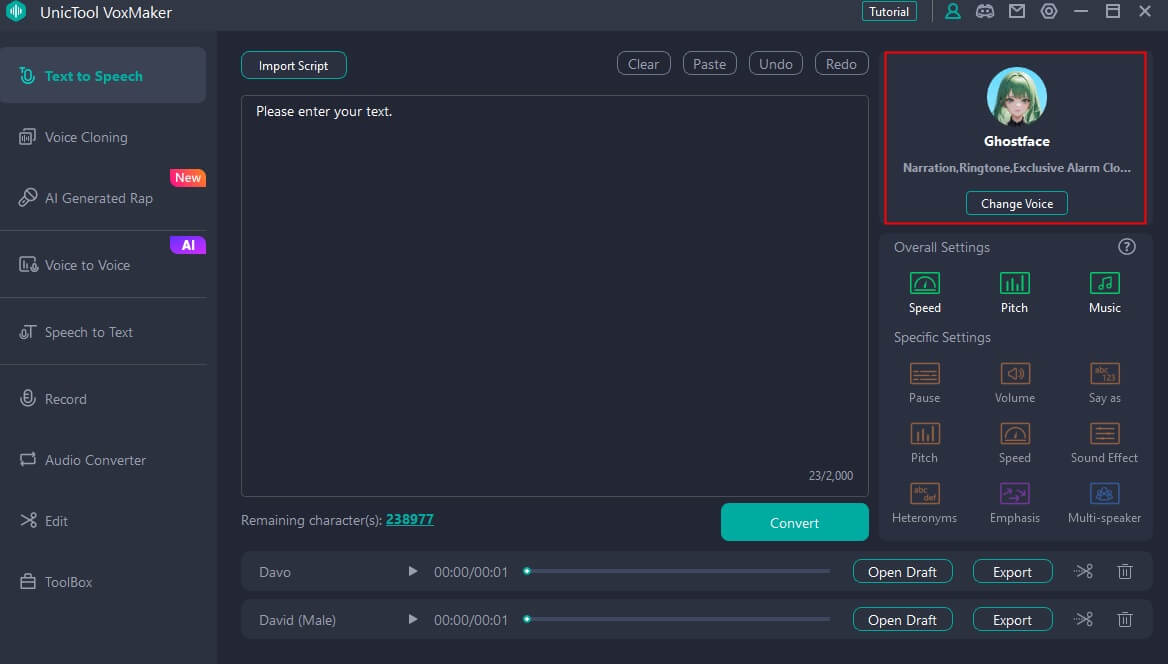Open the Emphasis setting
Screen dimensions: 1168x664
tap(1014, 502)
